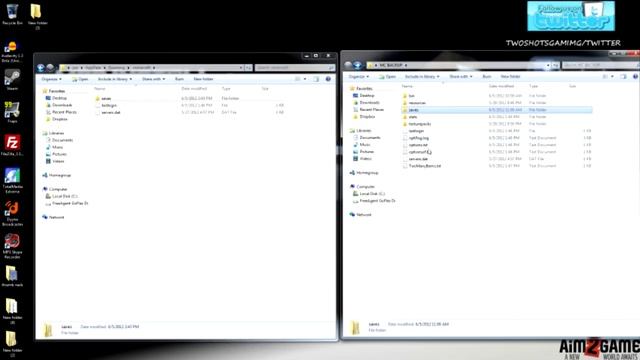
Task: Go back in the MC BACKUP window
Action: pyautogui.click(x=348, y=65)
